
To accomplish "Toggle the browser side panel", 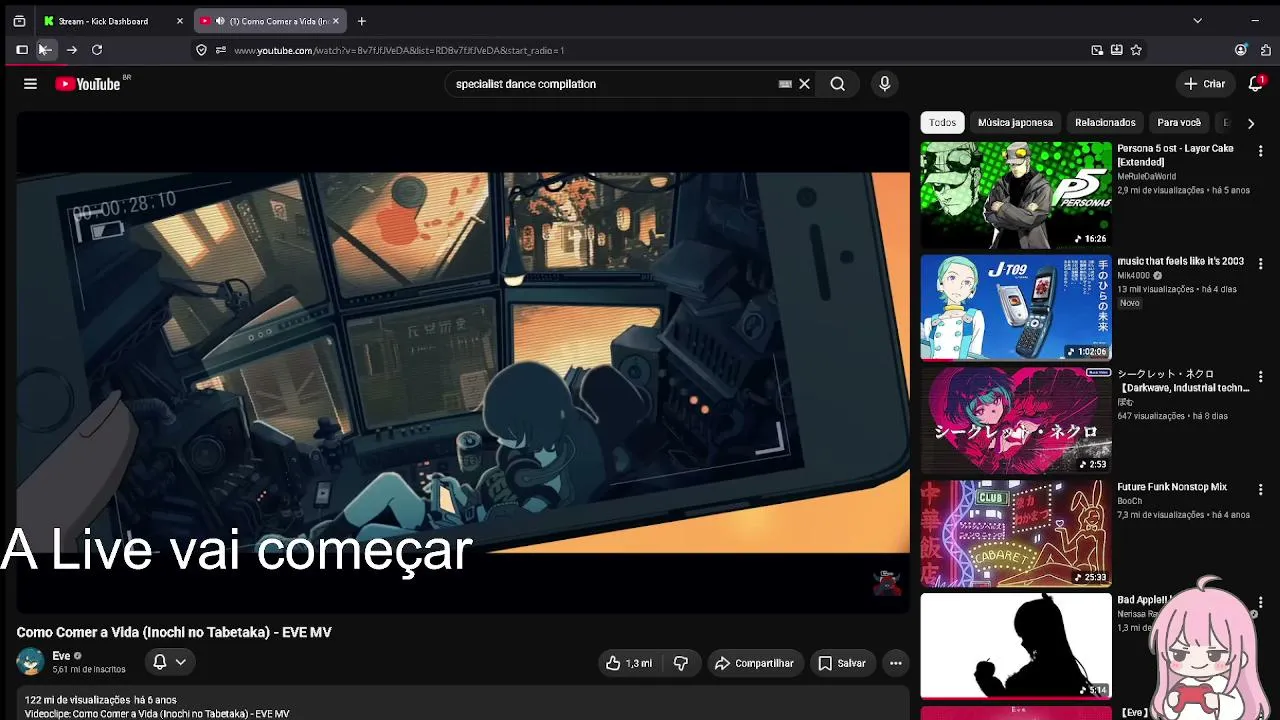I will pos(22,50).
